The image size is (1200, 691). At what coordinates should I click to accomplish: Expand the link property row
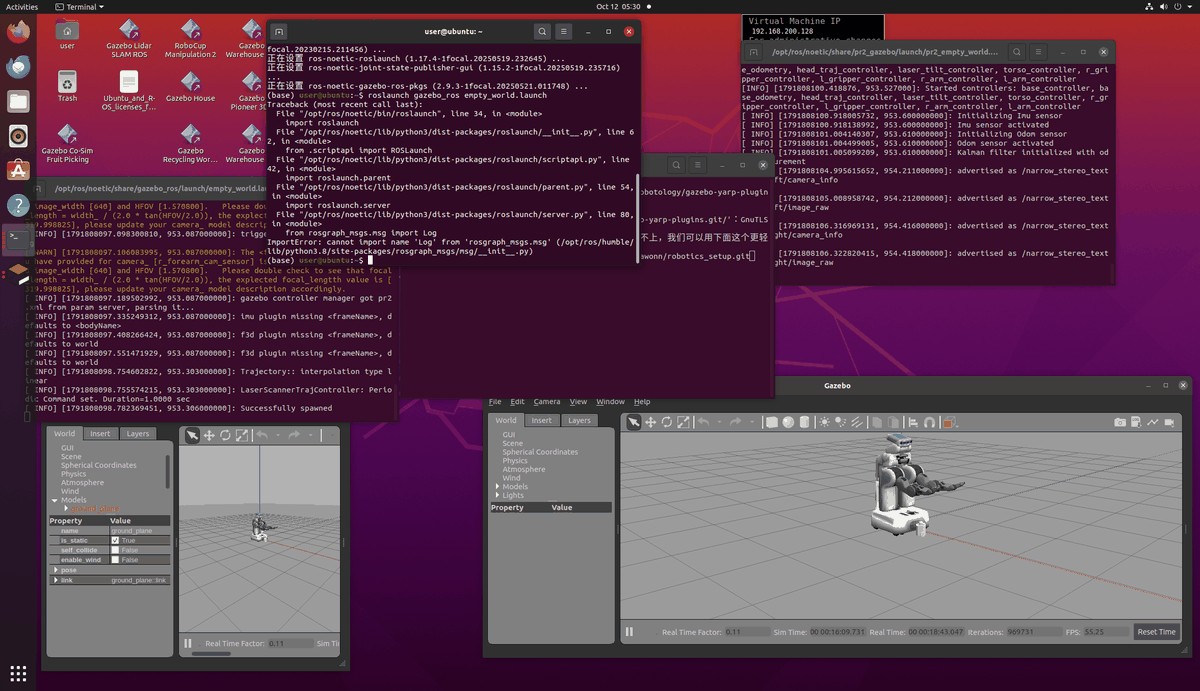click(x=55, y=580)
